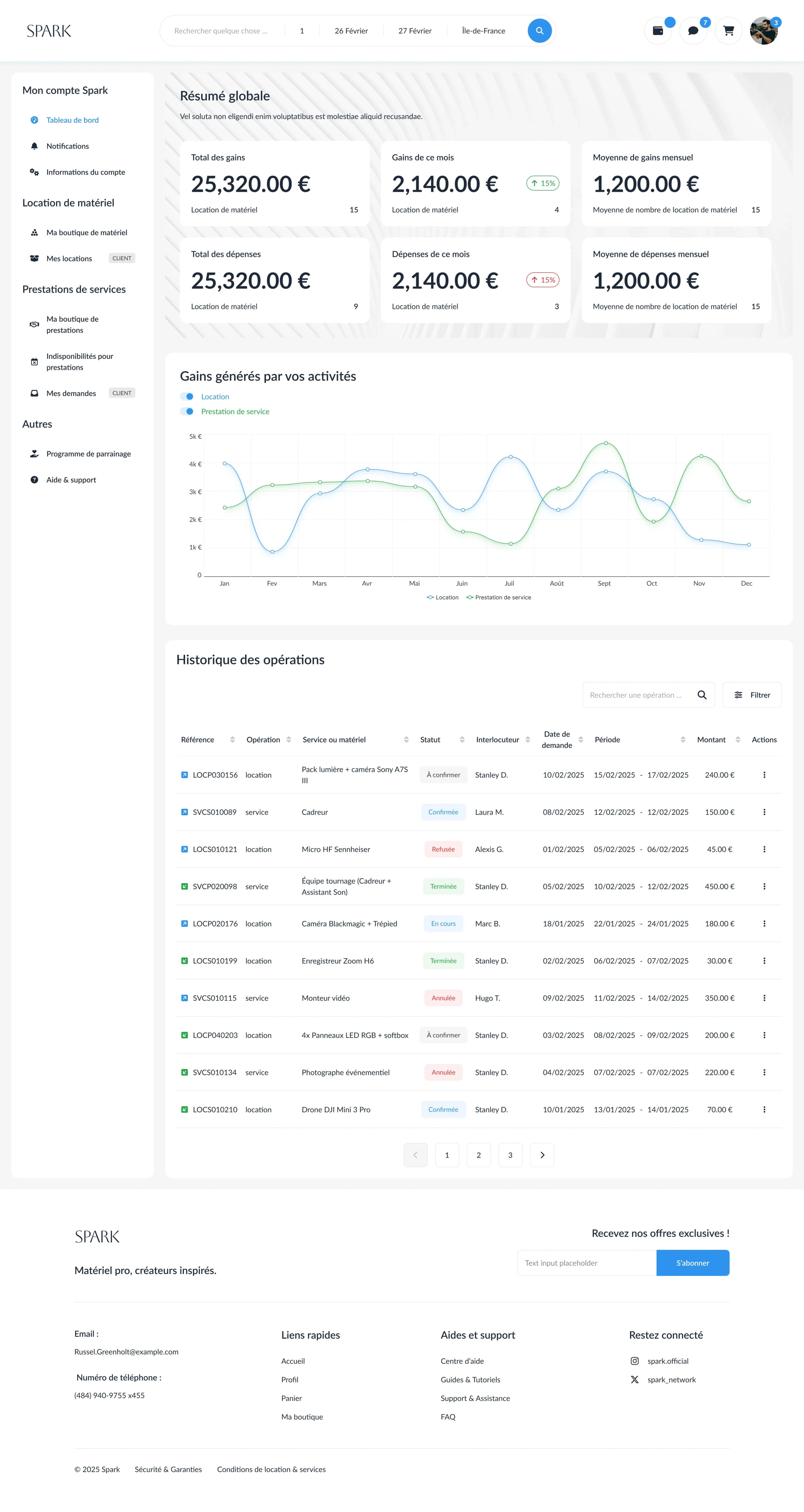Open actions menu for SVCS010115 row
Screen dimensions: 804x1512
(x=764, y=998)
